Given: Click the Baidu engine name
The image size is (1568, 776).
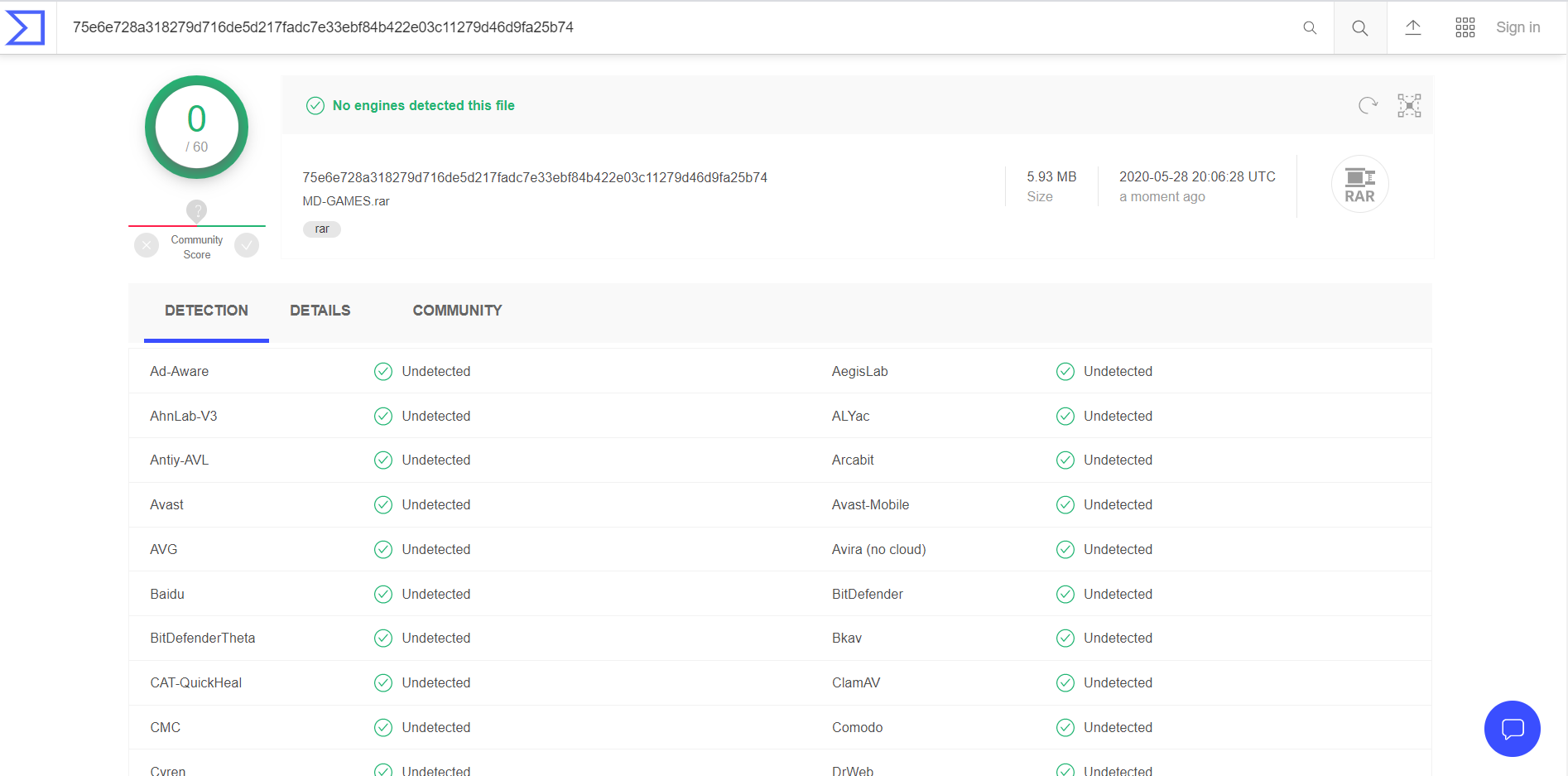Looking at the screenshot, I should pyautogui.click(x=167, y=594).
